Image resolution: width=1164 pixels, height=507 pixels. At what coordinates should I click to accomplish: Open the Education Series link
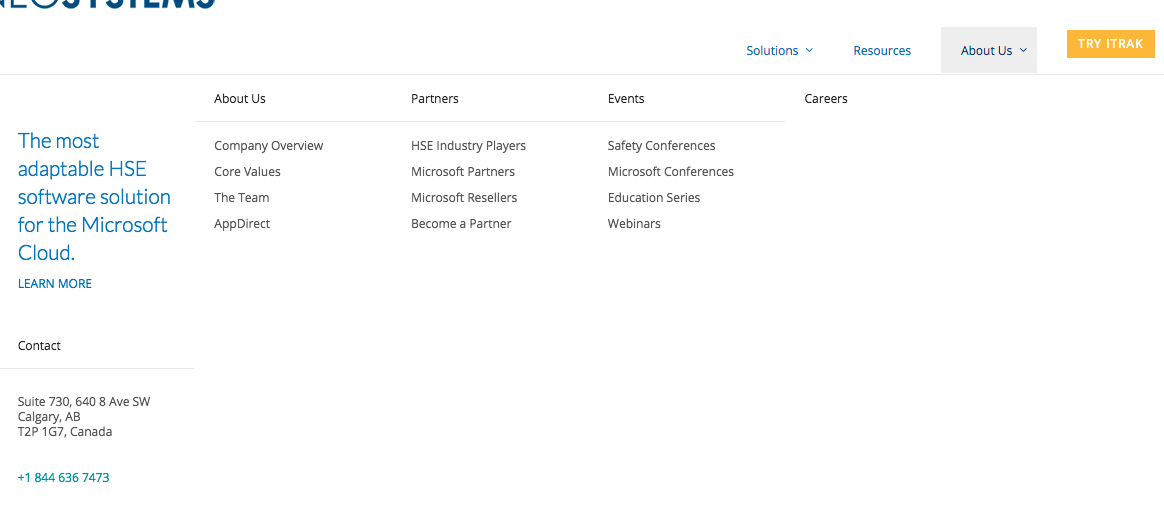pos(654,197)
